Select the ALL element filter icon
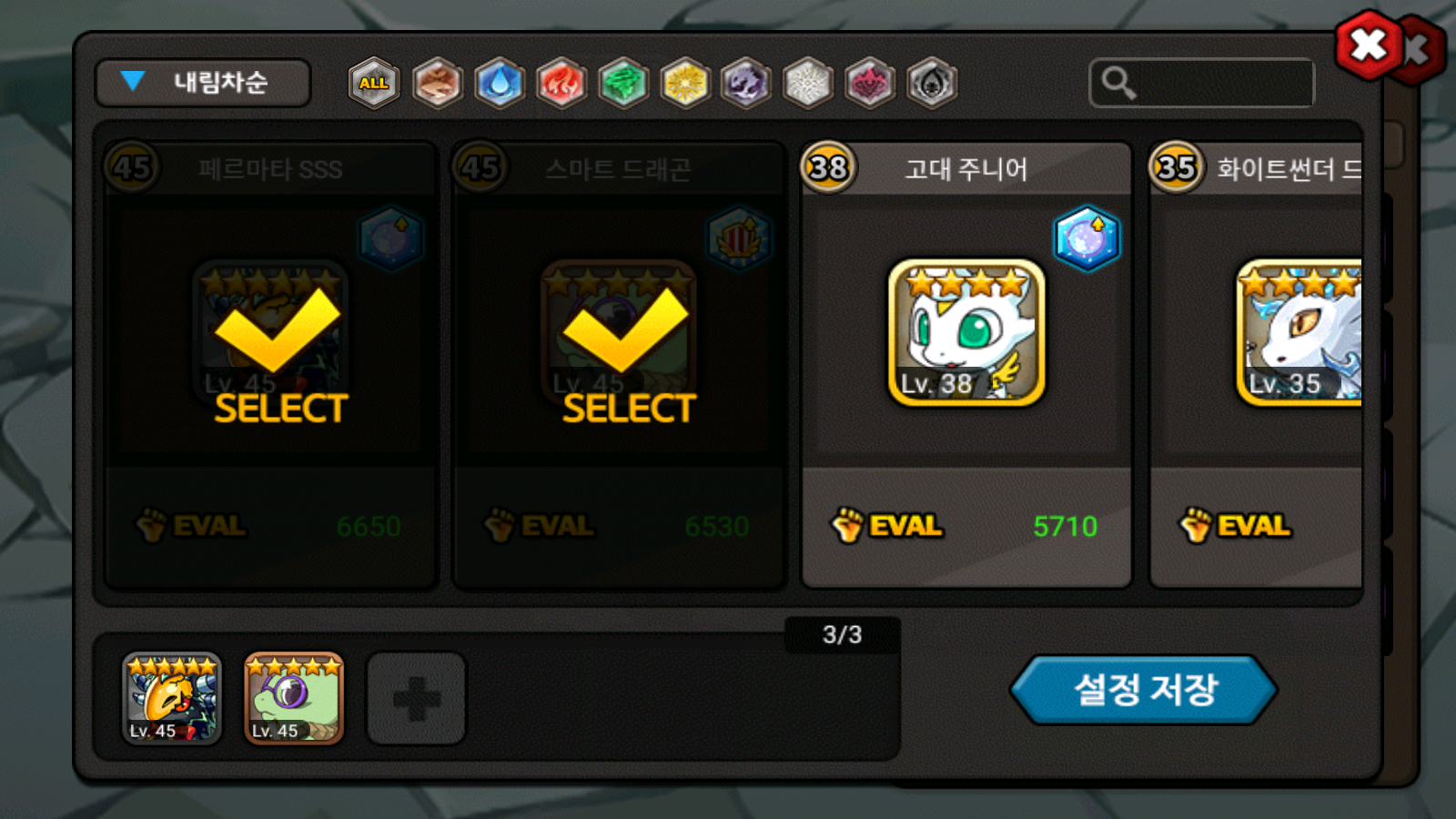This screenshot has height=819, width=1456. [374, 83]
